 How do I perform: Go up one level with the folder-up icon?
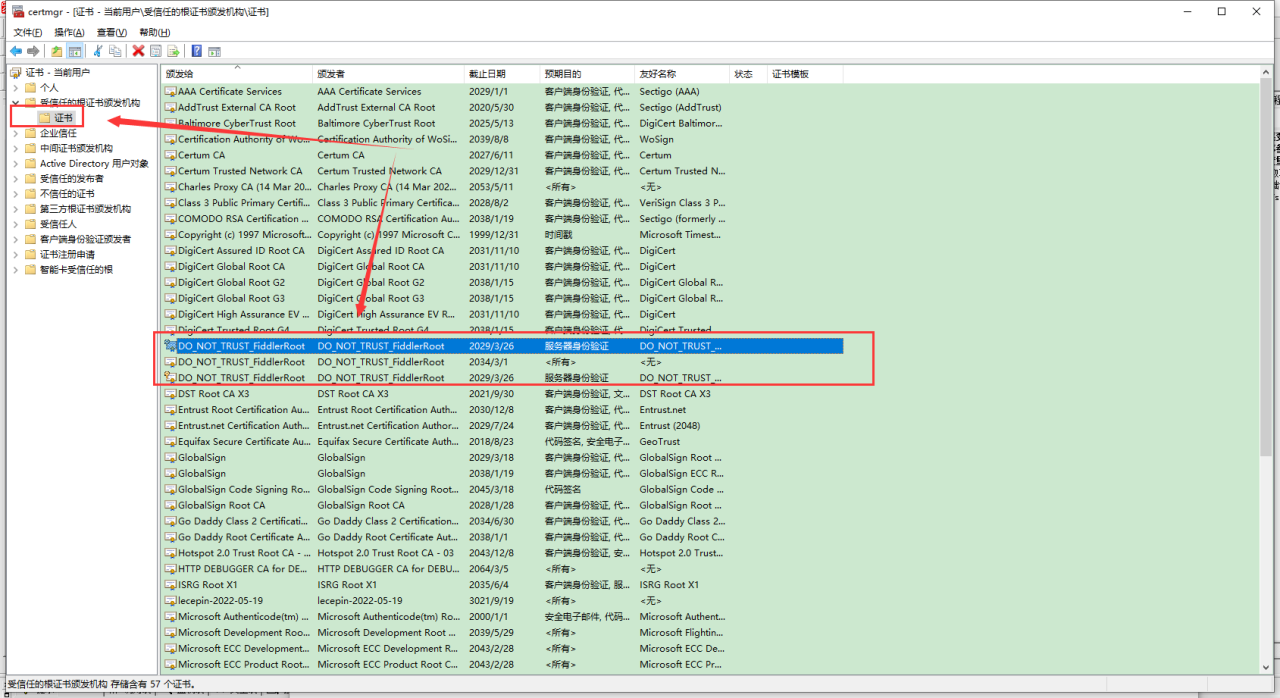(57, 51)
